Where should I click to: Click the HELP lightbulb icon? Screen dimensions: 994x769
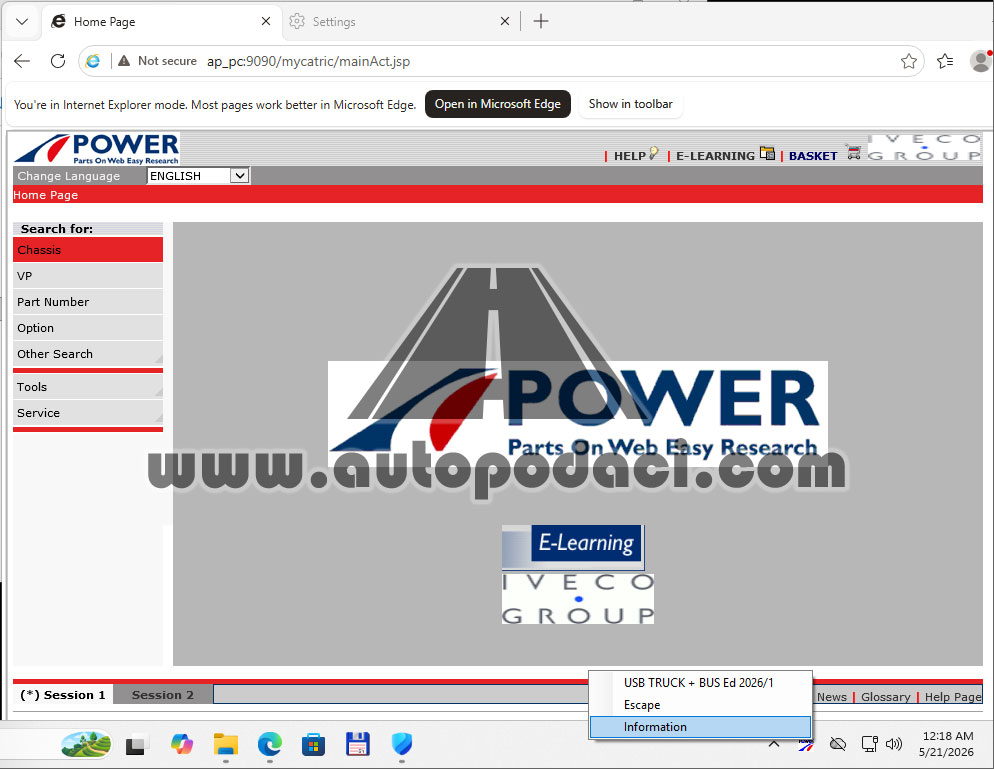pyautogui.click(x=654, y=153)
